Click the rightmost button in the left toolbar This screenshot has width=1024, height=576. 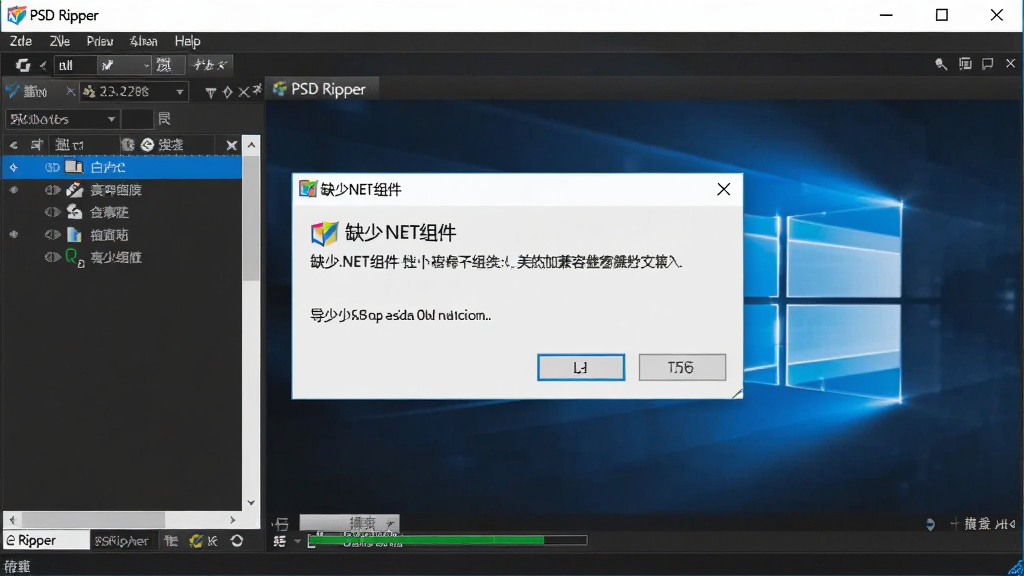tap(210, 65)
